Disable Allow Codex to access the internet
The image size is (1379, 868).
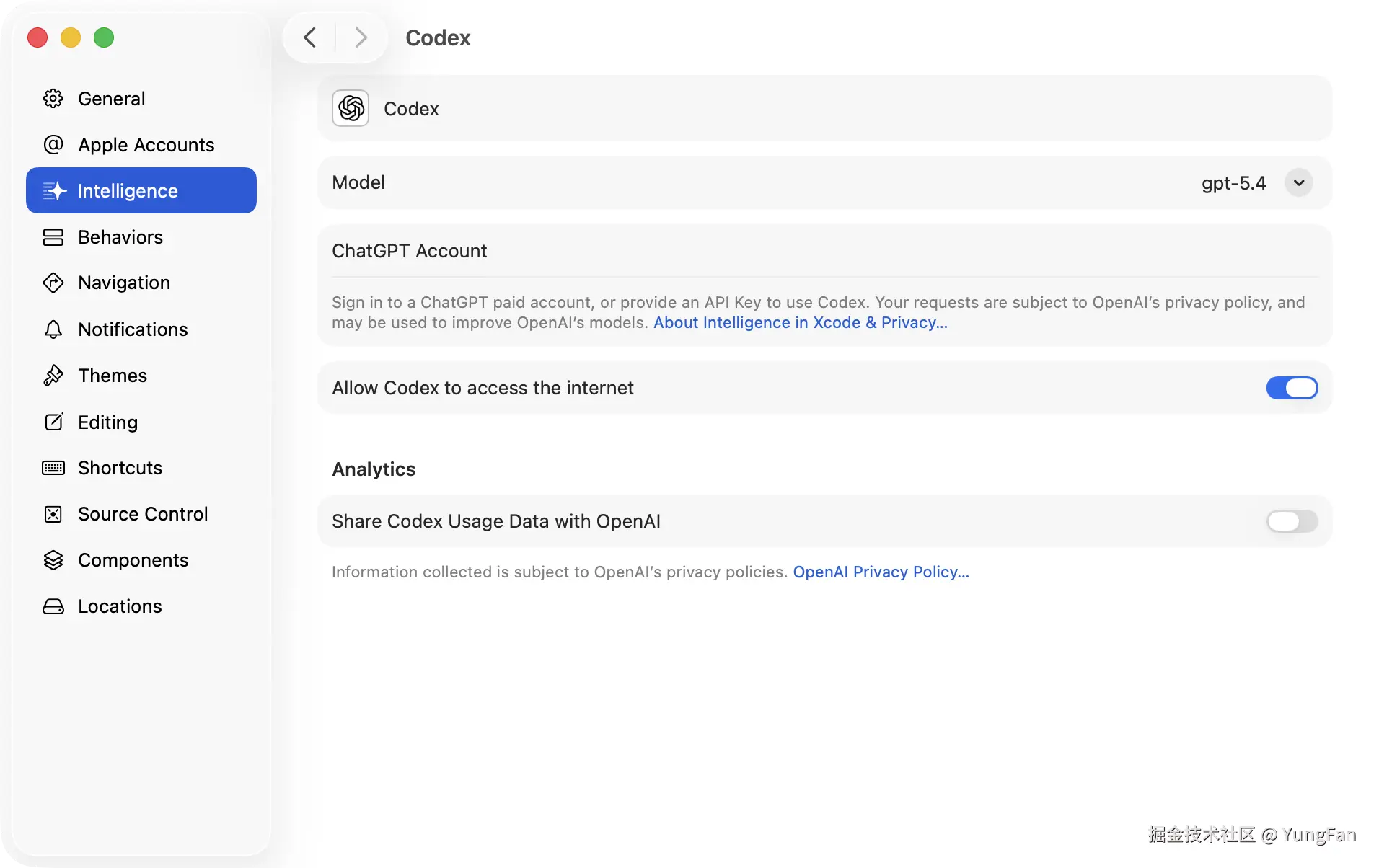coord(1291,388)
